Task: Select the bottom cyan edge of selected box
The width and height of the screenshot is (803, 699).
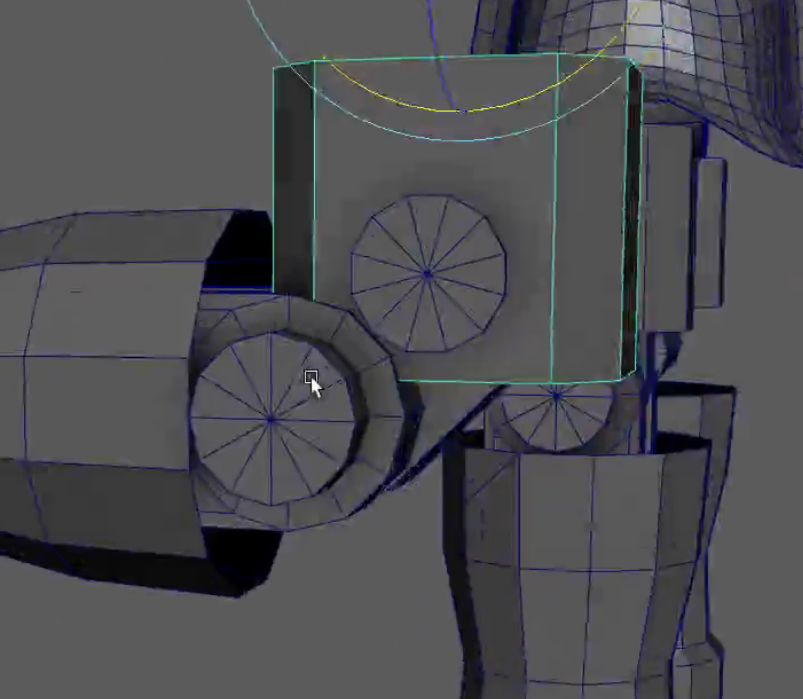Action: tap(470, 382)
